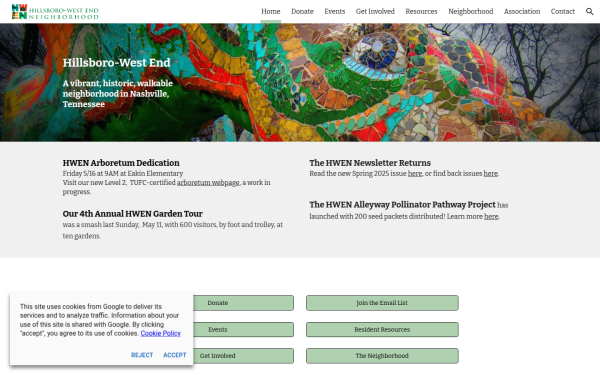Open the Donate menu item in header
This screenshot has width=600, height=375.
(x=302, y=11)
